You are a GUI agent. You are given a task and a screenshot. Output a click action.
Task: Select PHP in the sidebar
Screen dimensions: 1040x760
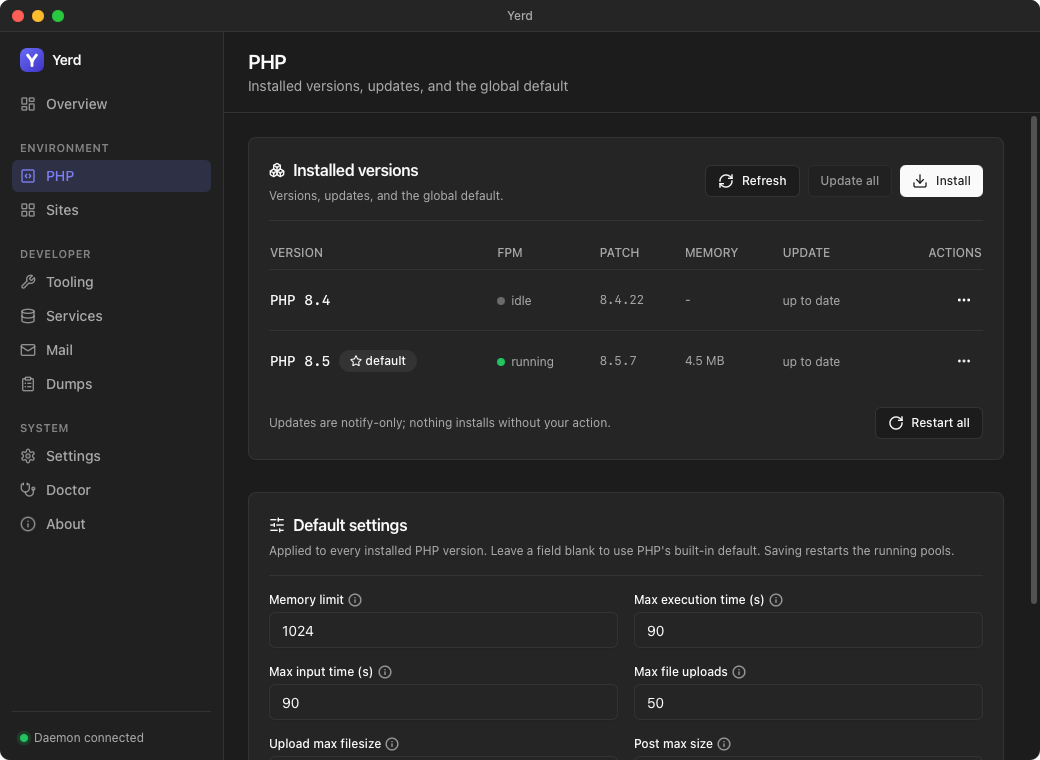pos(111,176)
